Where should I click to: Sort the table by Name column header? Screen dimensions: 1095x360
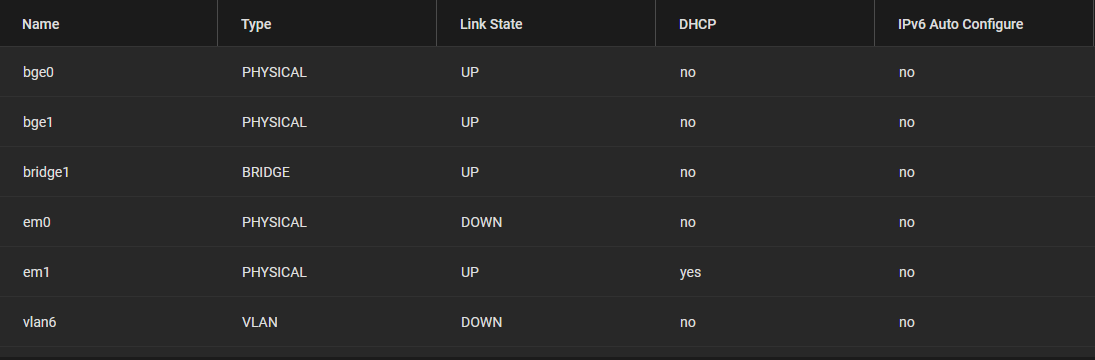click(x=41, y=24)
